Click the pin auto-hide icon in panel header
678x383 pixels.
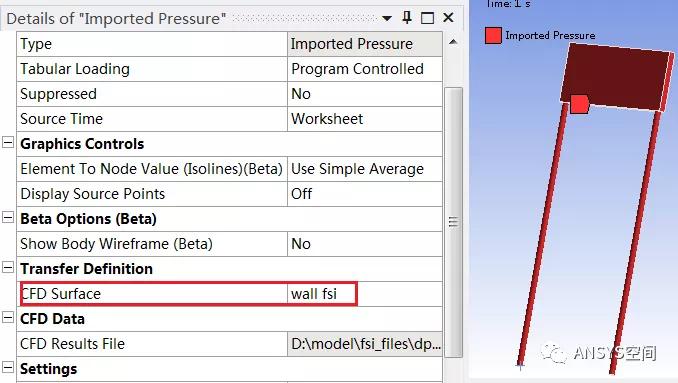(x=406, y=18)
